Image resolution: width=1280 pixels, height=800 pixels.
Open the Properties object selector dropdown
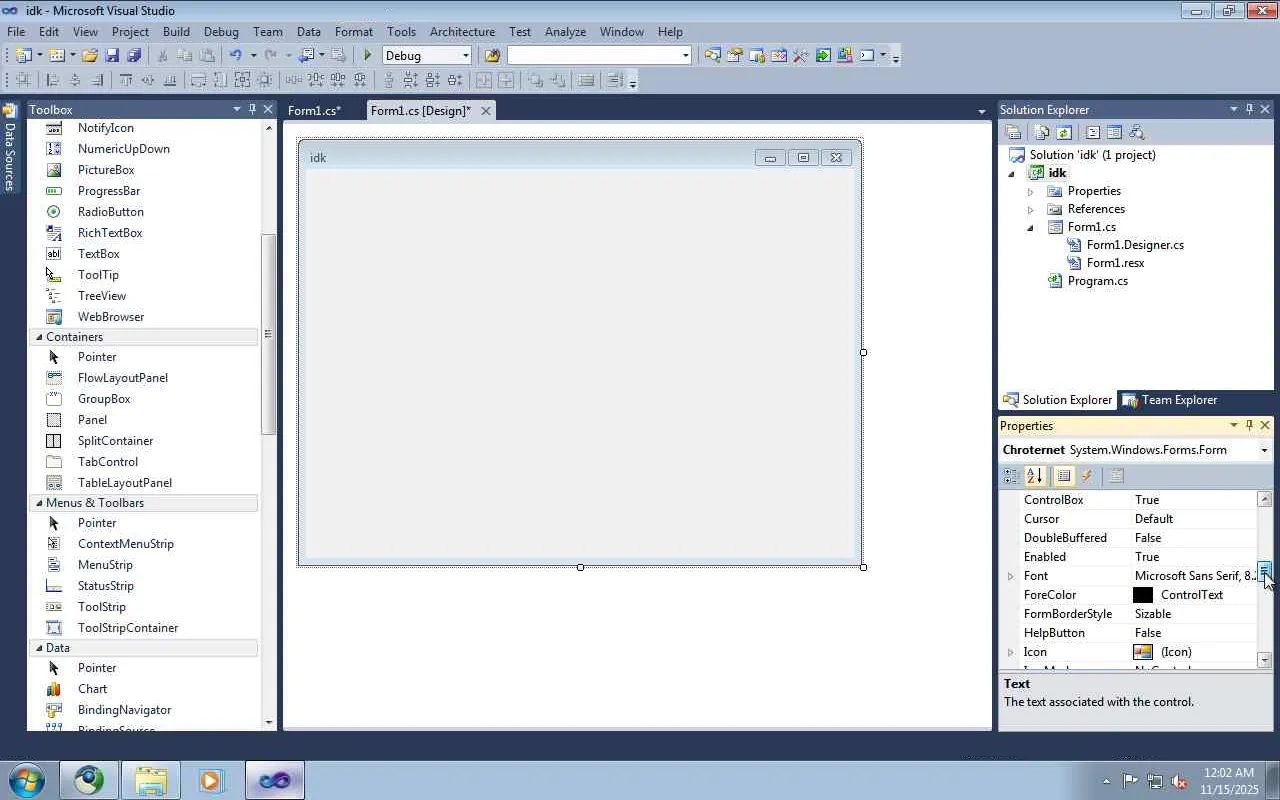coord(1264,450)
